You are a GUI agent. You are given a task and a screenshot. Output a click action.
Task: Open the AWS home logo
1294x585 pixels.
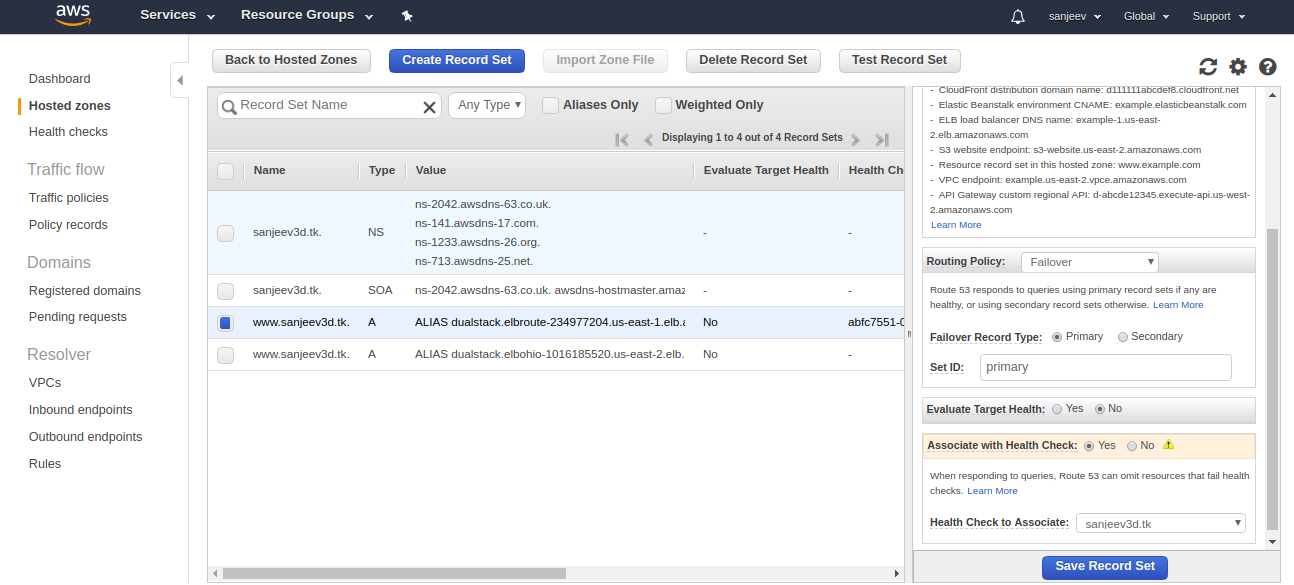(74, 16)
